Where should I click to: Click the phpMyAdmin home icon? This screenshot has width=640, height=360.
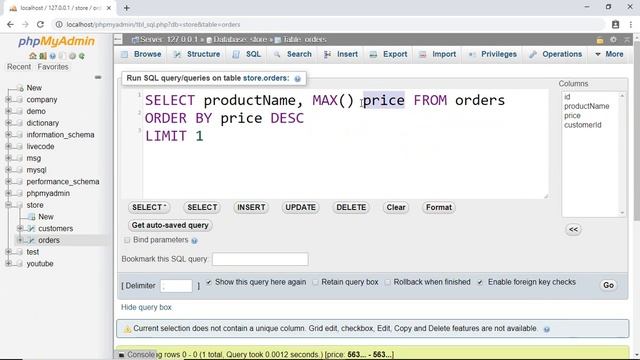(x=33, y=56)
